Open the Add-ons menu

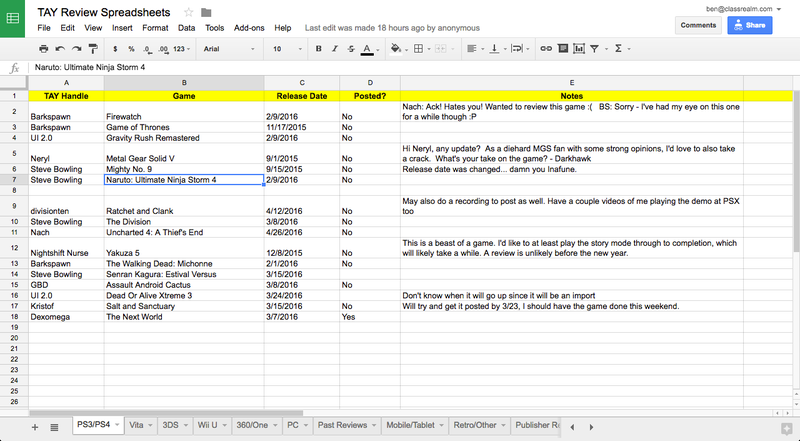click(x=249, y=28)
